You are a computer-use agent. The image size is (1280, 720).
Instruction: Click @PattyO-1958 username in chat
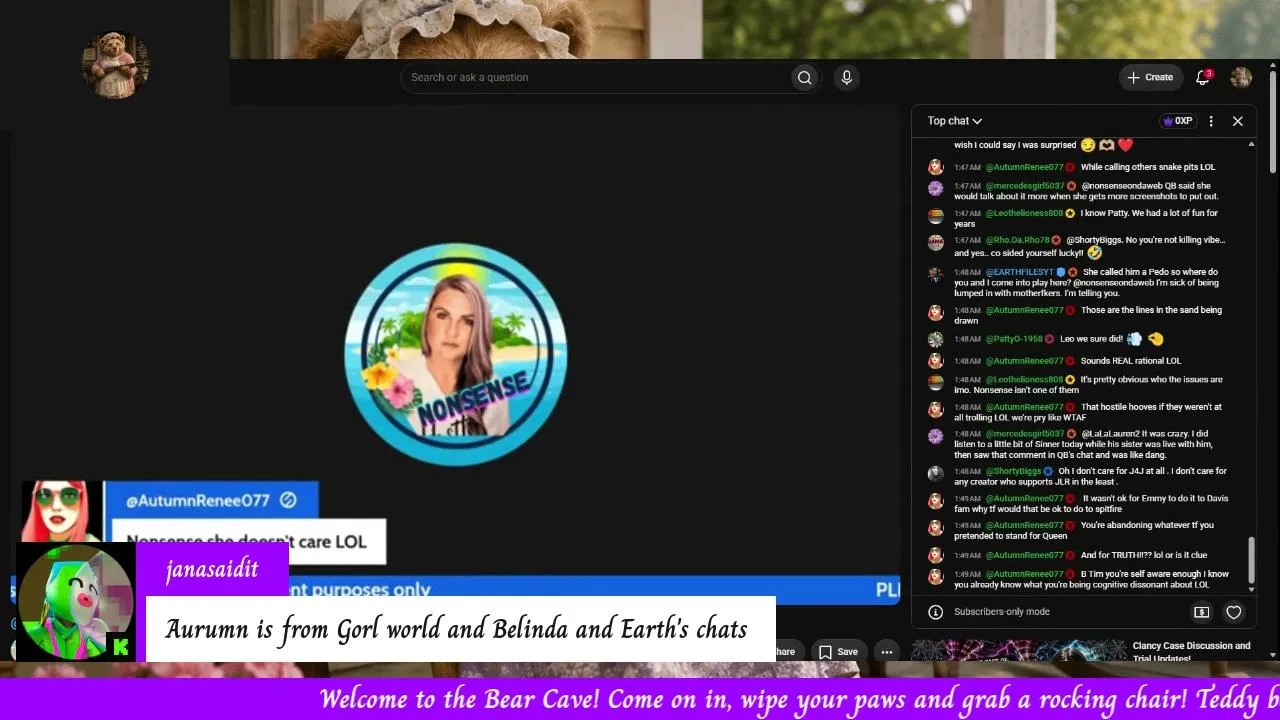[1015, 339]
